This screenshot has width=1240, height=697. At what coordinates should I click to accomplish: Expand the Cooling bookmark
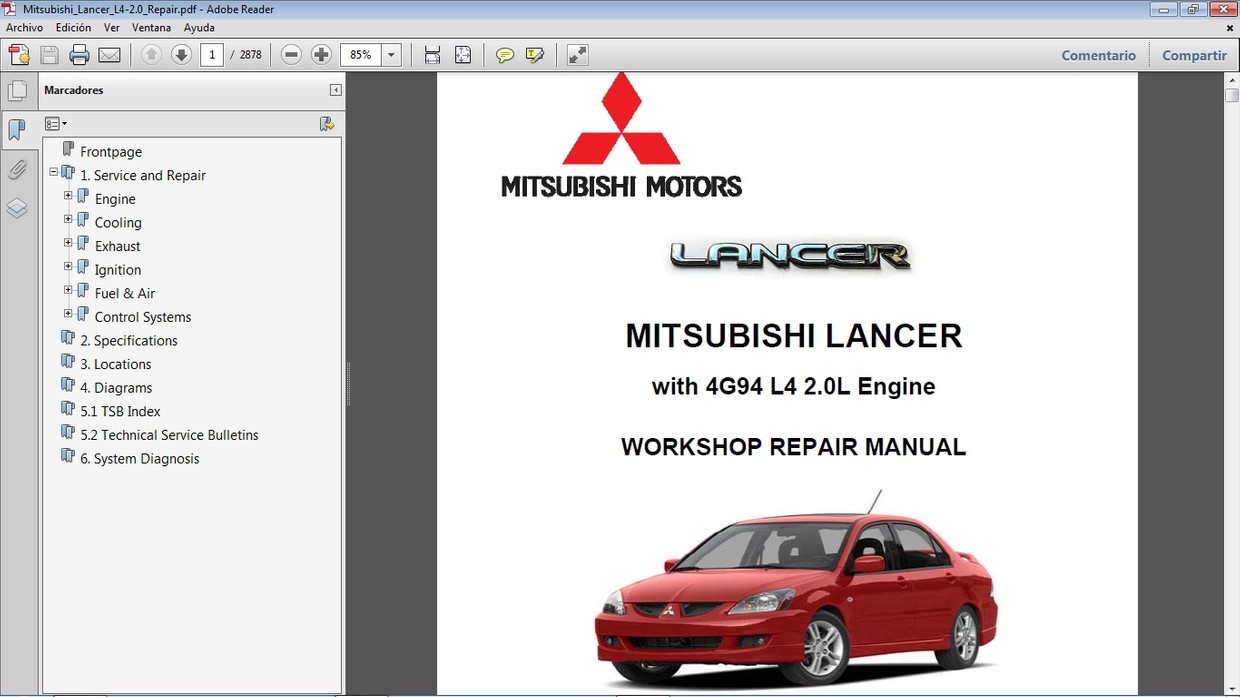[68, 219]
